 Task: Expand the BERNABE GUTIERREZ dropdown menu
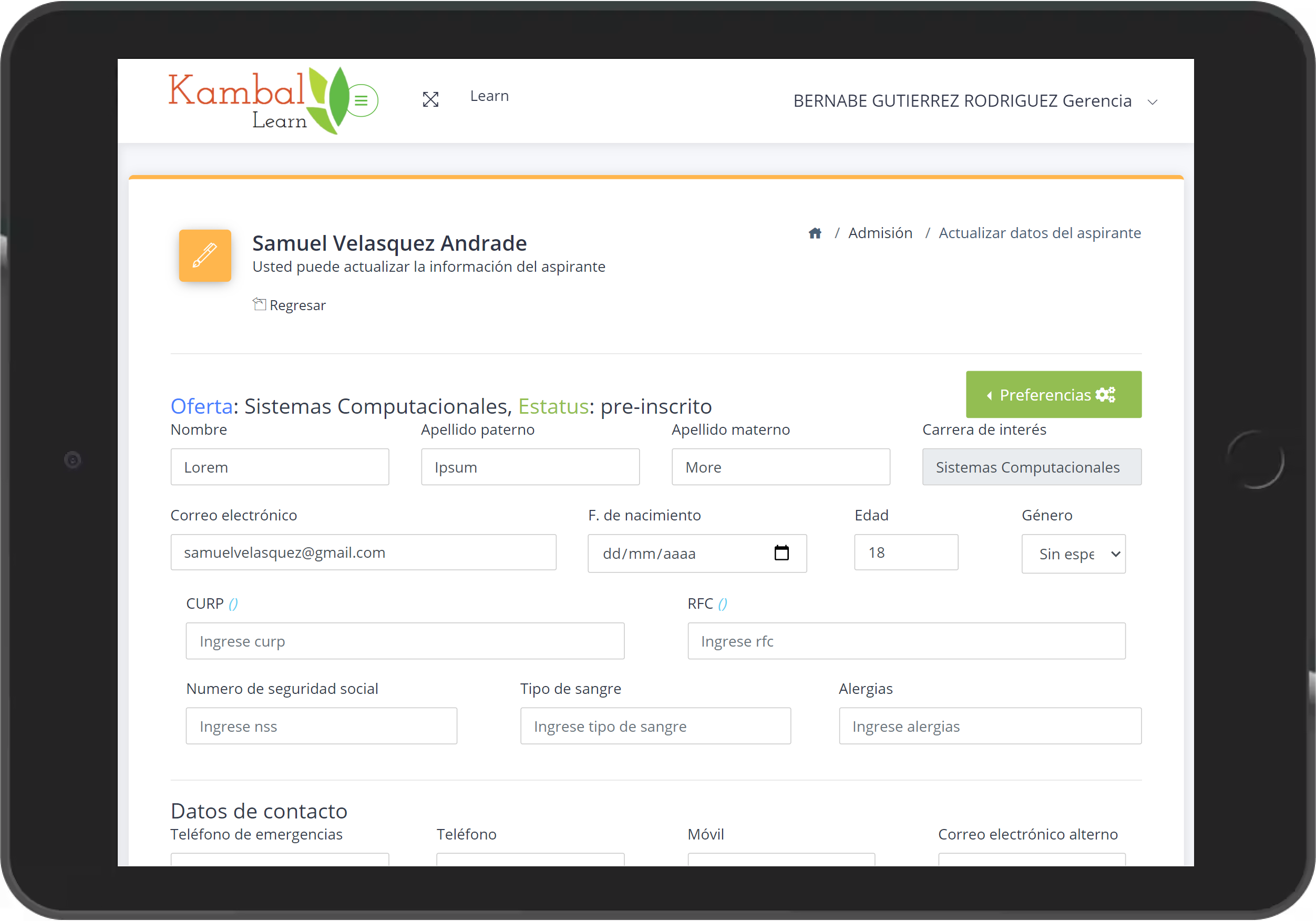click(x=1155, y=101)
